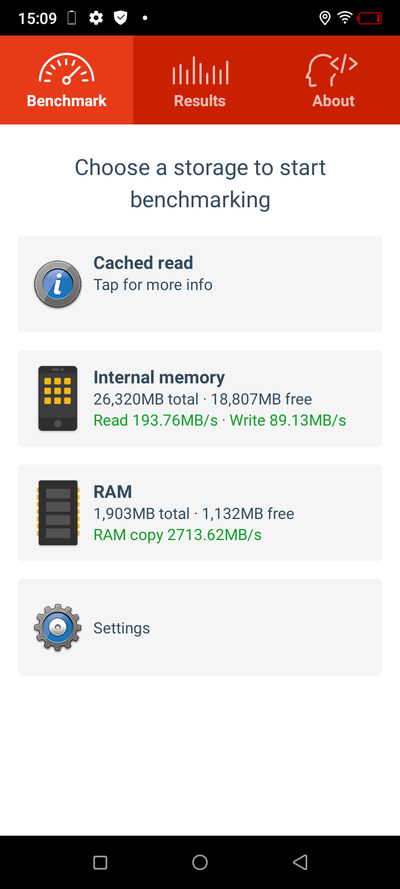Open the About tab

click(x=333, y=80)
